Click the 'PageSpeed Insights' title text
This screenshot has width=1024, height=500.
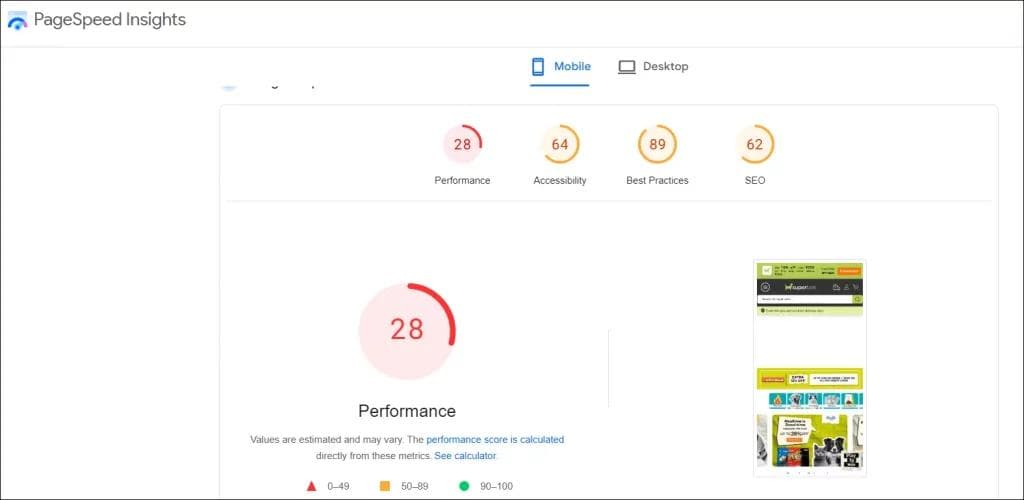point(110,20)
